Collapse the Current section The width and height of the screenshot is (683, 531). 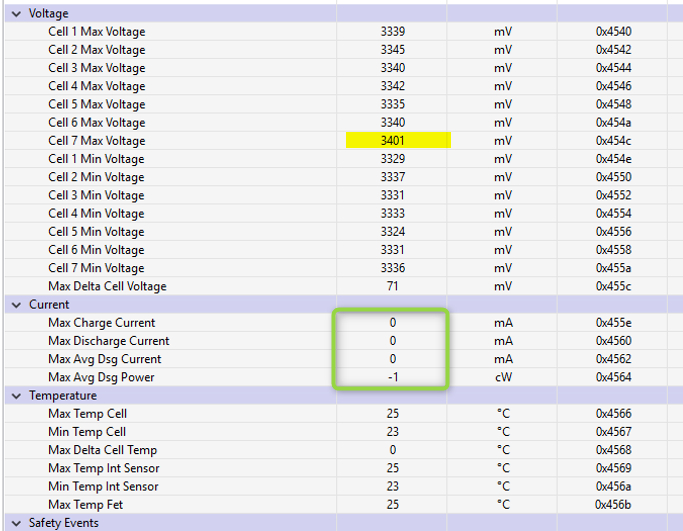coord(16,305)
